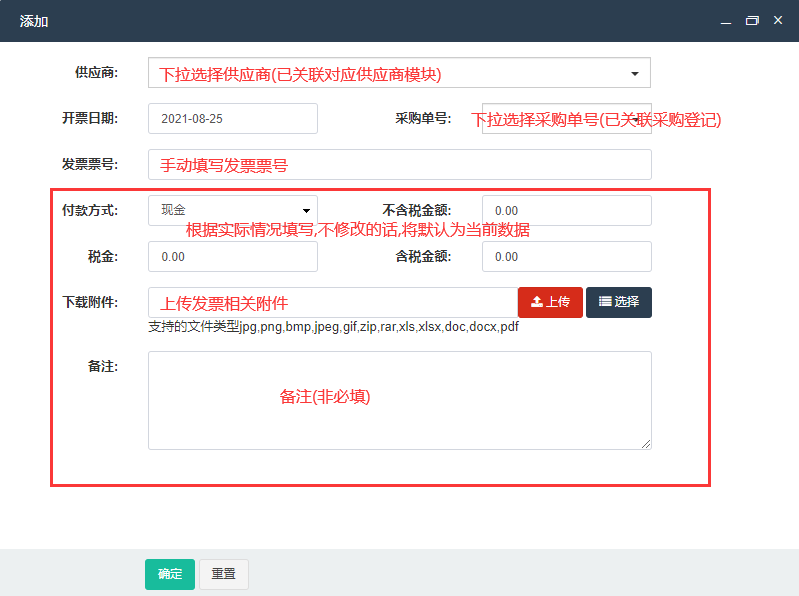Click the green 确定 confirm button
Image resolution: width=799 pixels, height=596 pixels.
point(170,574)
